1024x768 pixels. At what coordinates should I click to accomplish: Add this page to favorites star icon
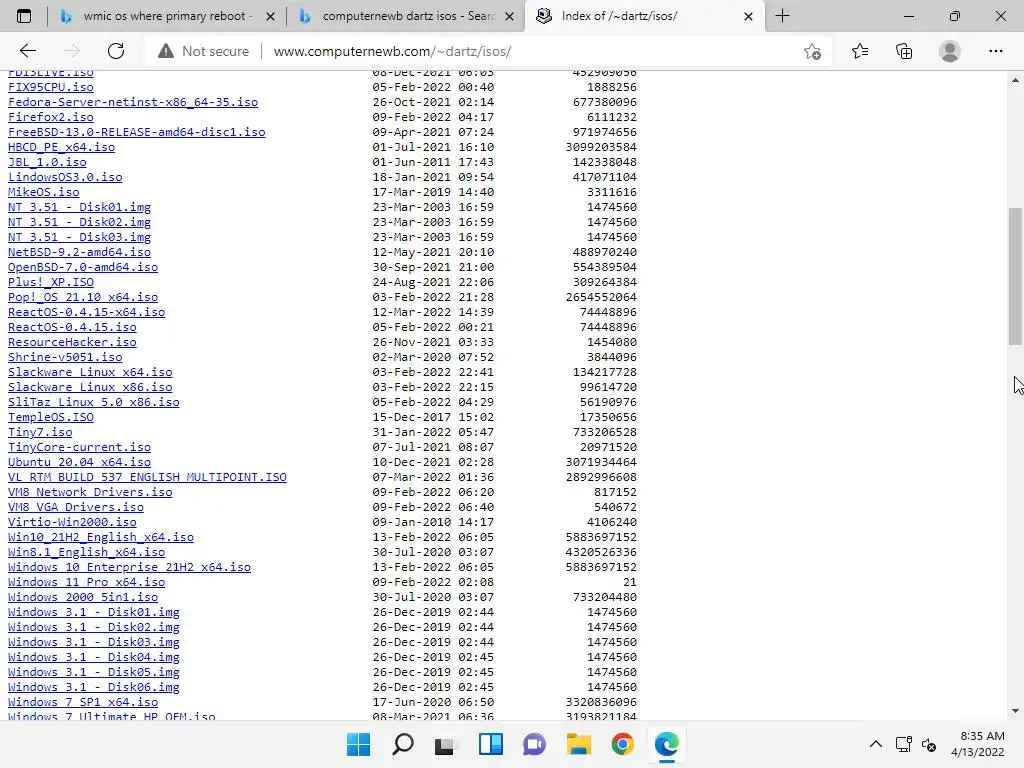tap(812, 51)
